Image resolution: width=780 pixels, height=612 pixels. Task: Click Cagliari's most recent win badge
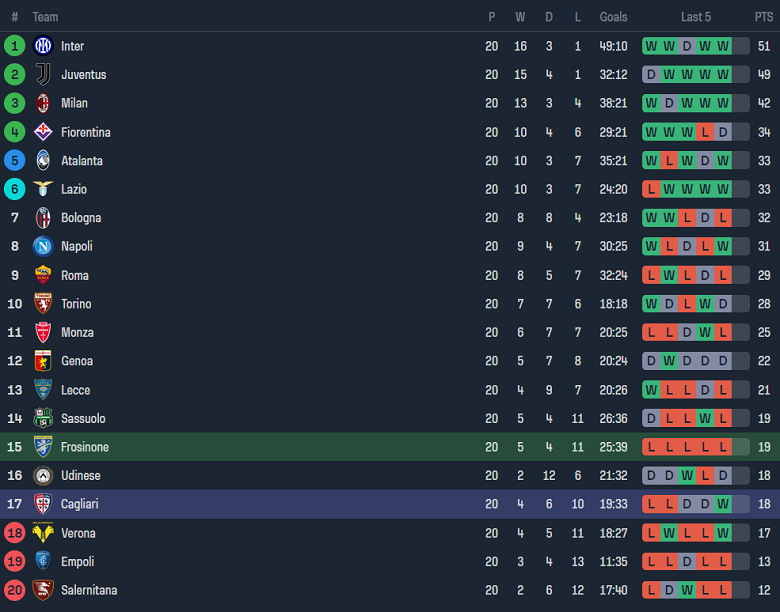(723, 504)
